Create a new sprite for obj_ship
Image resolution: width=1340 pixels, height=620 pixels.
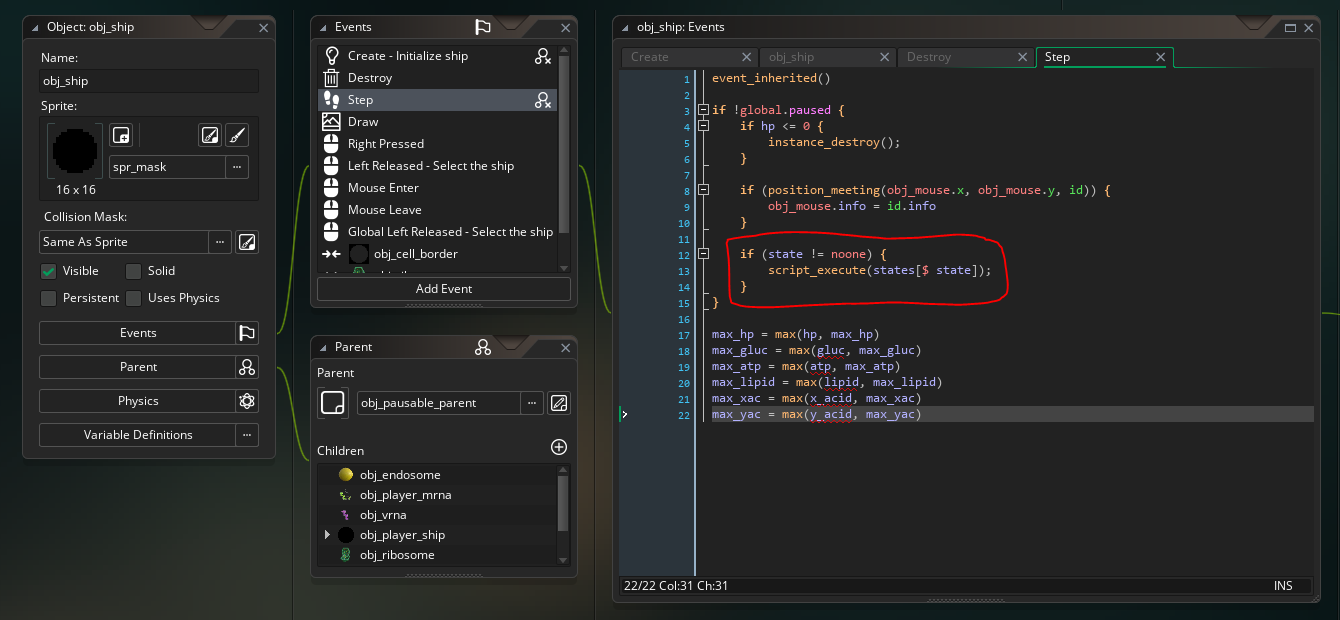(121, 135)
